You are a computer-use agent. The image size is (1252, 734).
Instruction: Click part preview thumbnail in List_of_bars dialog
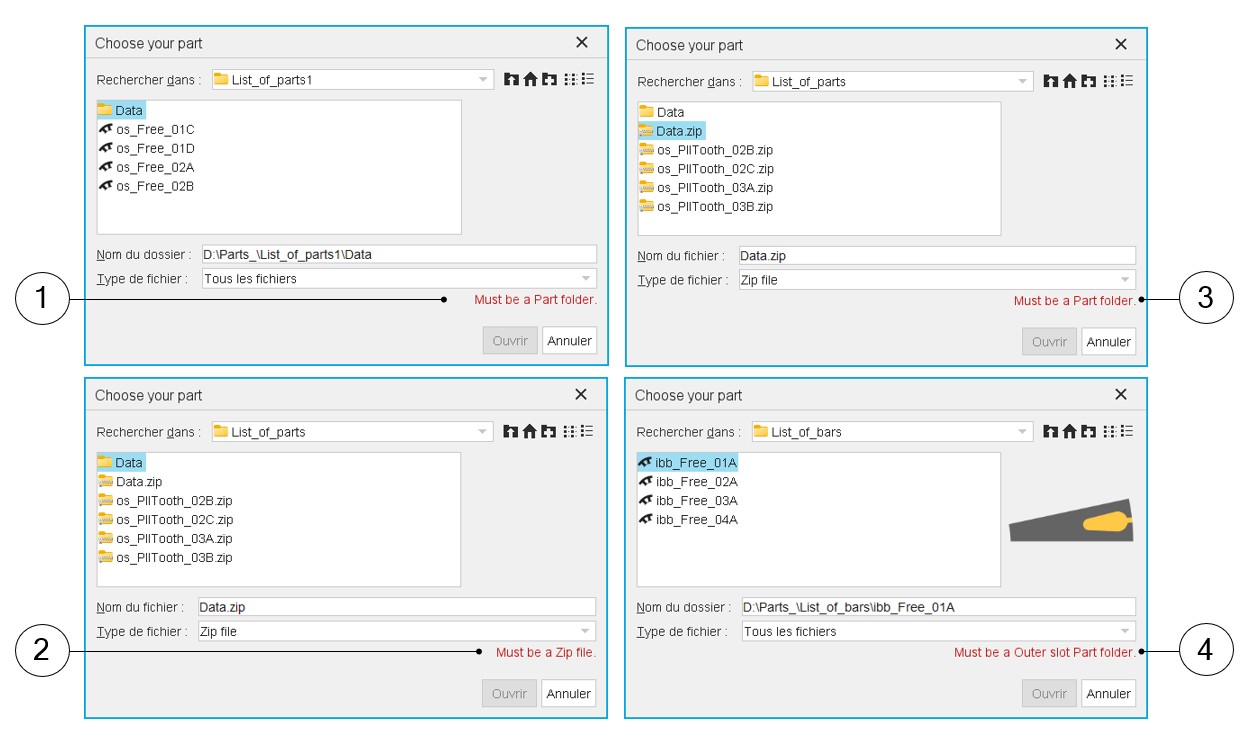[1071, 520]
